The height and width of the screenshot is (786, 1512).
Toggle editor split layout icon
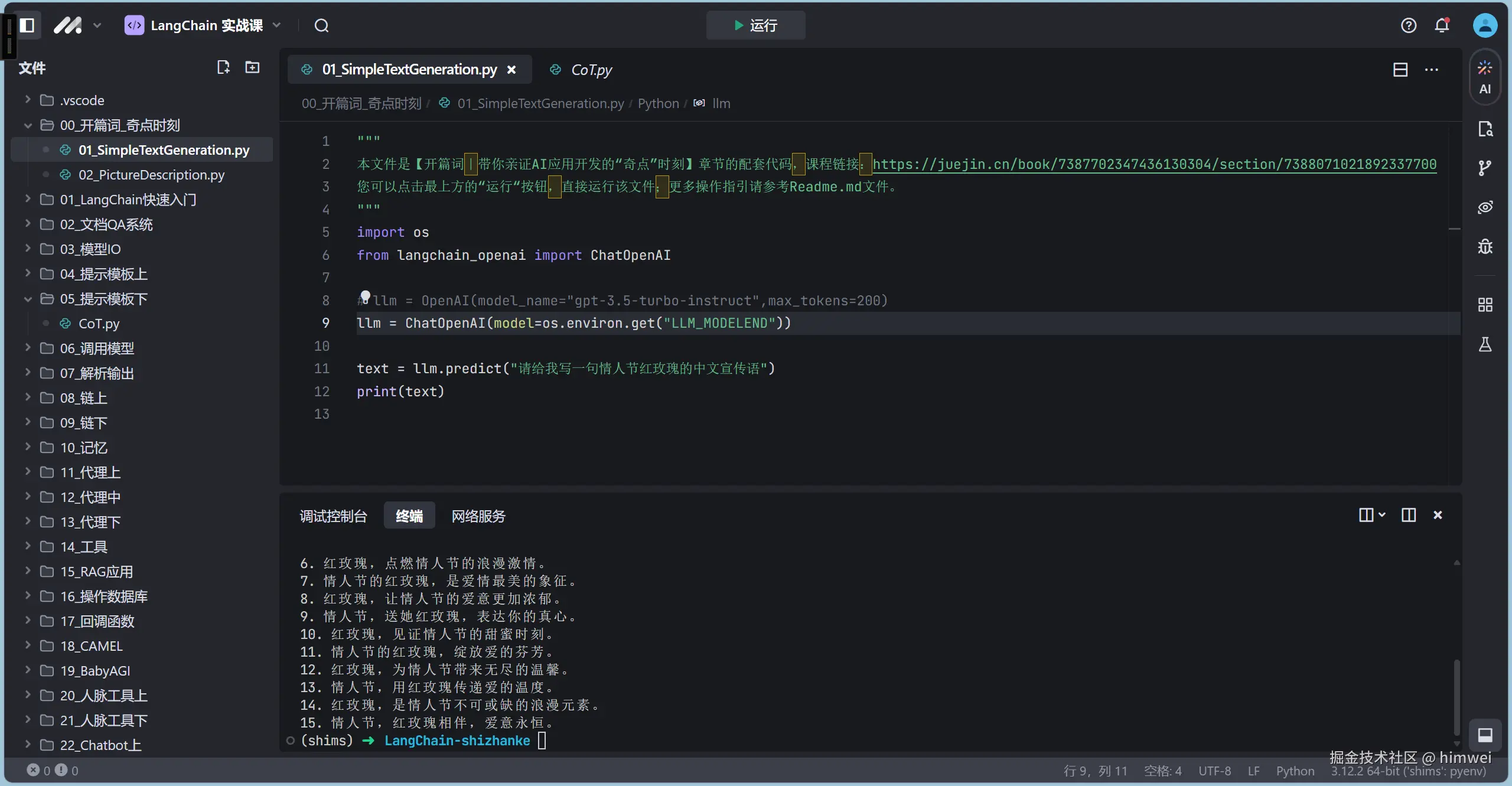pyautogui.click(x=1400, y=70)
